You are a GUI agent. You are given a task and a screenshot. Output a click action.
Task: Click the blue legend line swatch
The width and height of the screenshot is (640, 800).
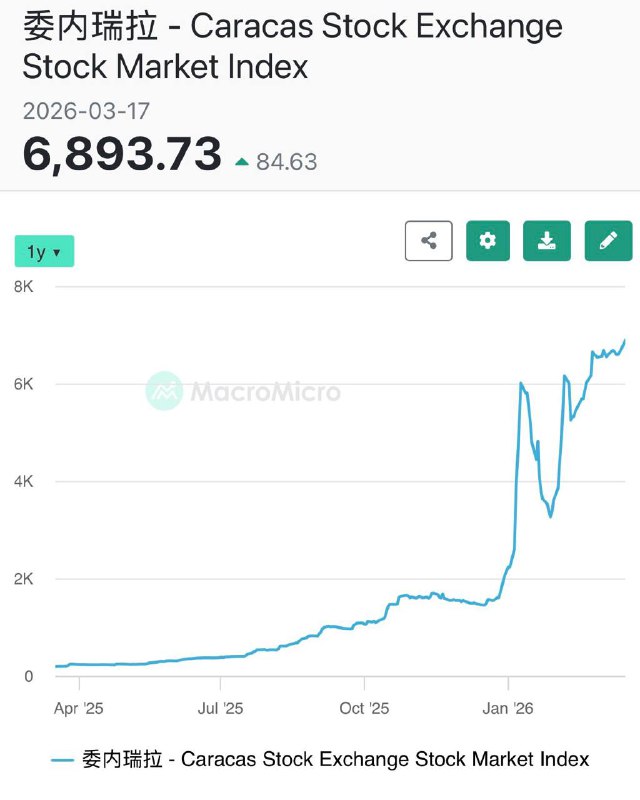pyautogui.click(x=63, y=760)
